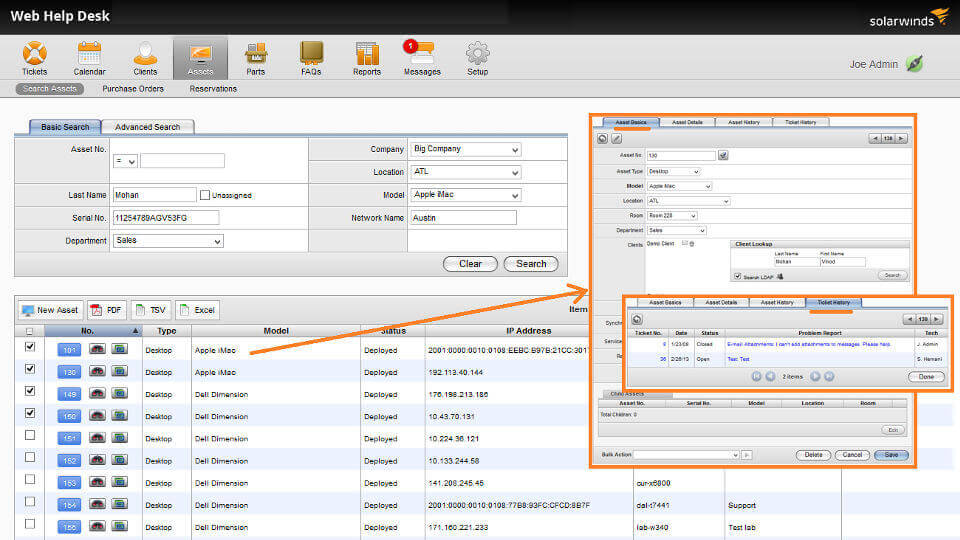The image size is (960, 540).
Task: Open the Tickets lifebuoy icon
Action: (x=34, y=54)
